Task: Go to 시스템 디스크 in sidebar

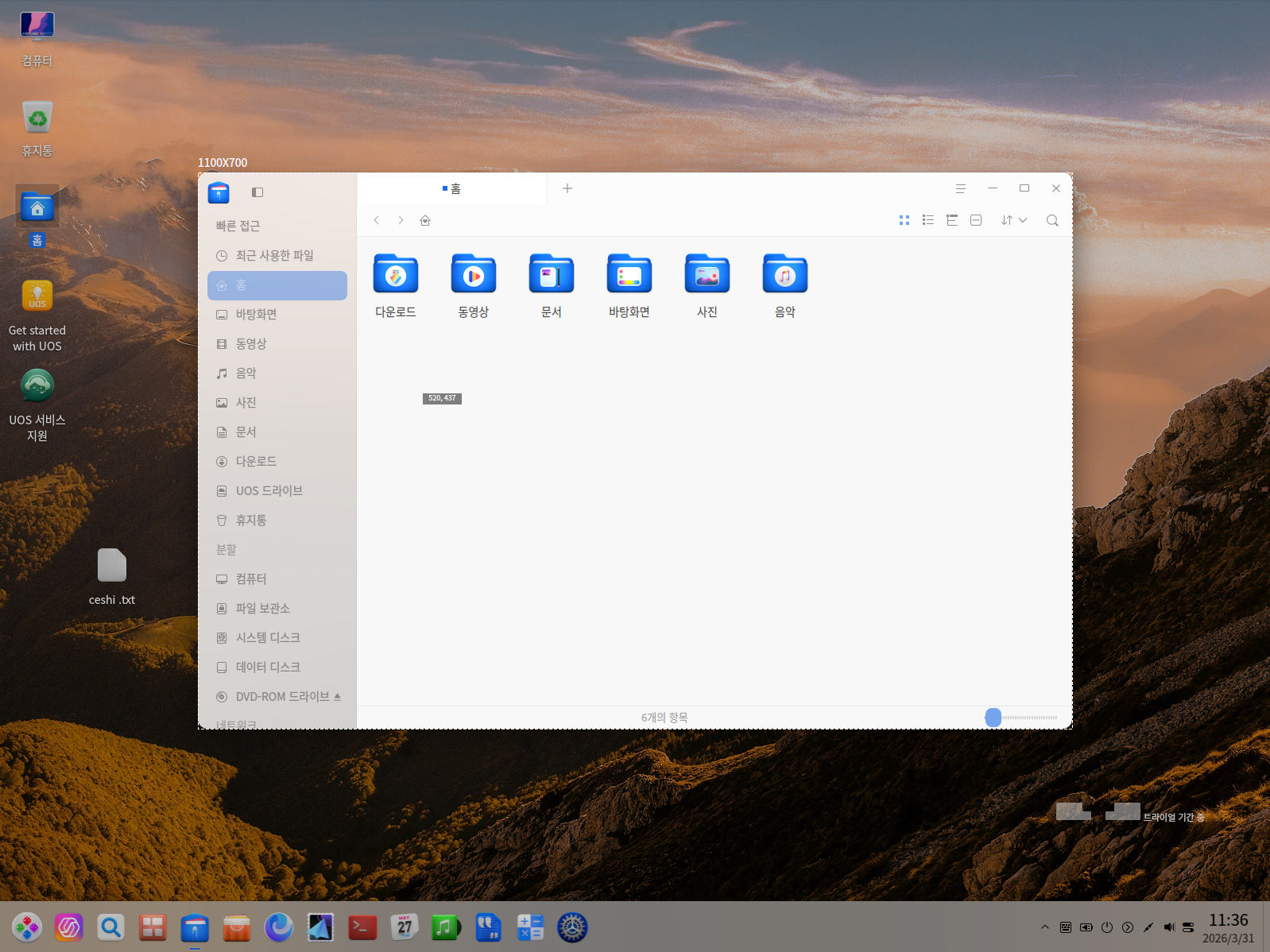Action: [268, 637]
